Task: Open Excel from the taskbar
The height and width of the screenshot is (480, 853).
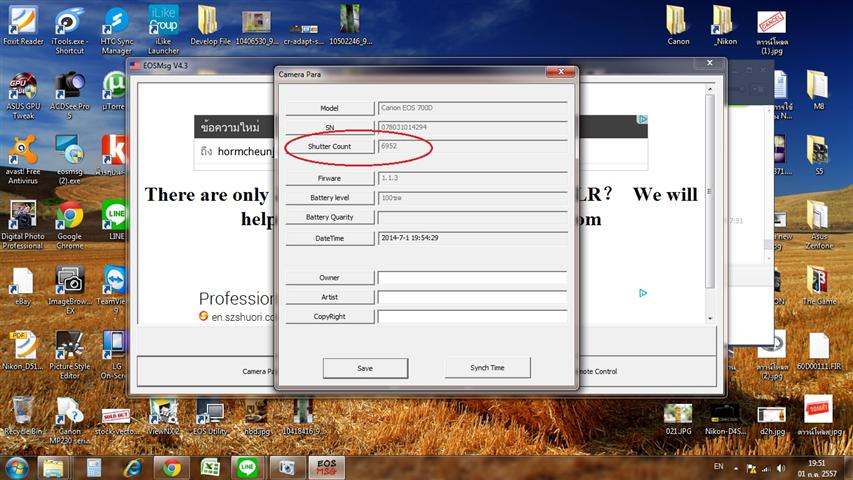Action: click(210, 467)
